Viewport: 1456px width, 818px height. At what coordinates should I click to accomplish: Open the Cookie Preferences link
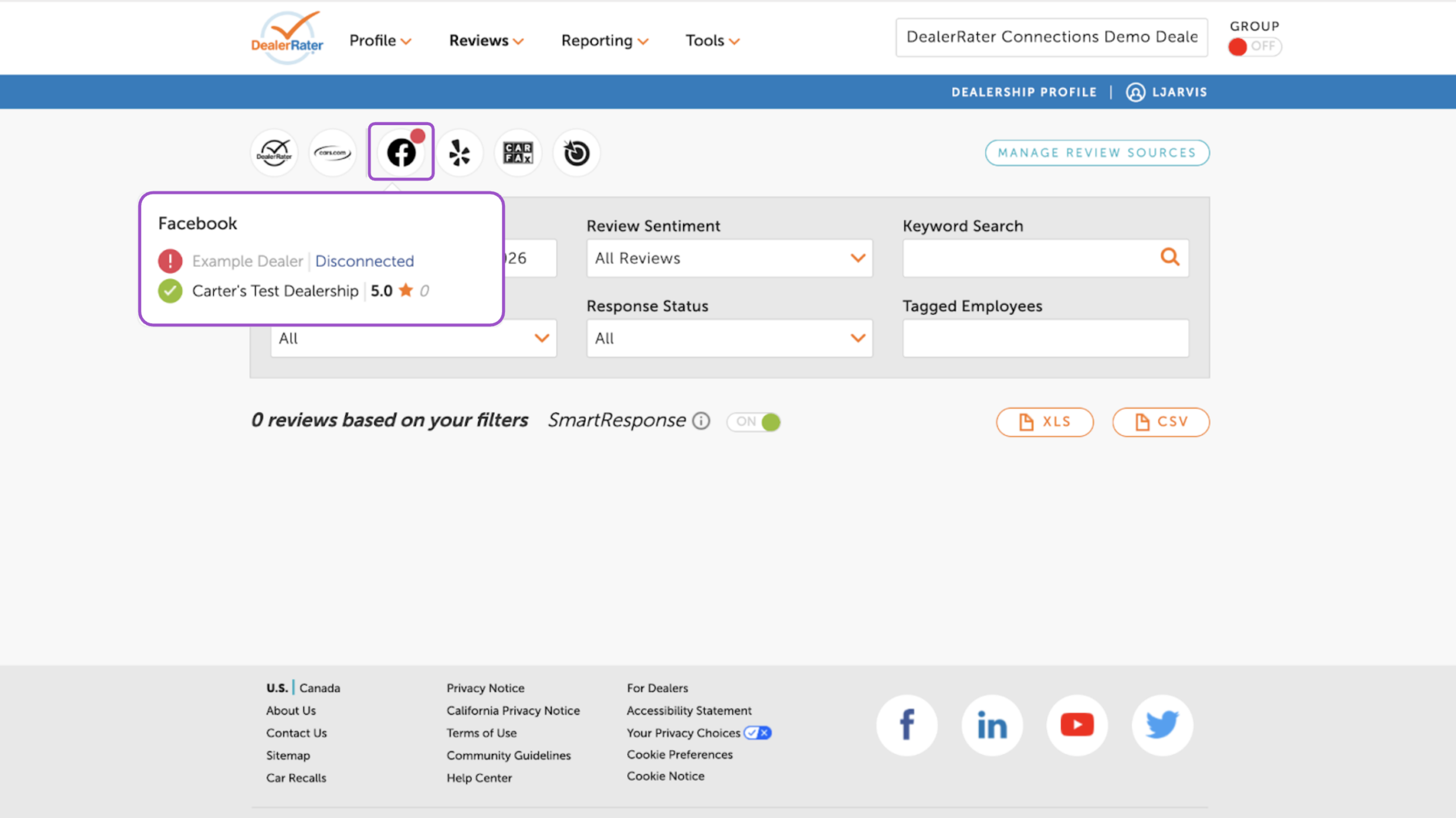pos(680,754)
